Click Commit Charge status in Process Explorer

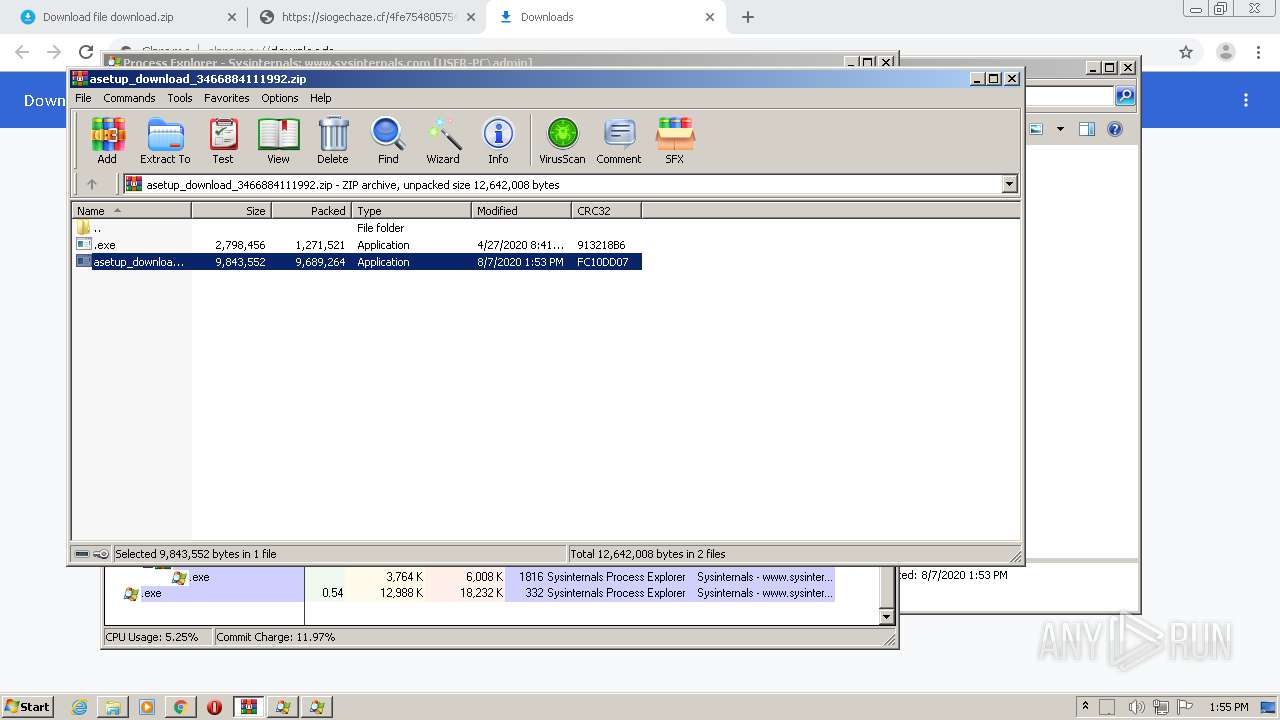click(x=276, y=637)
